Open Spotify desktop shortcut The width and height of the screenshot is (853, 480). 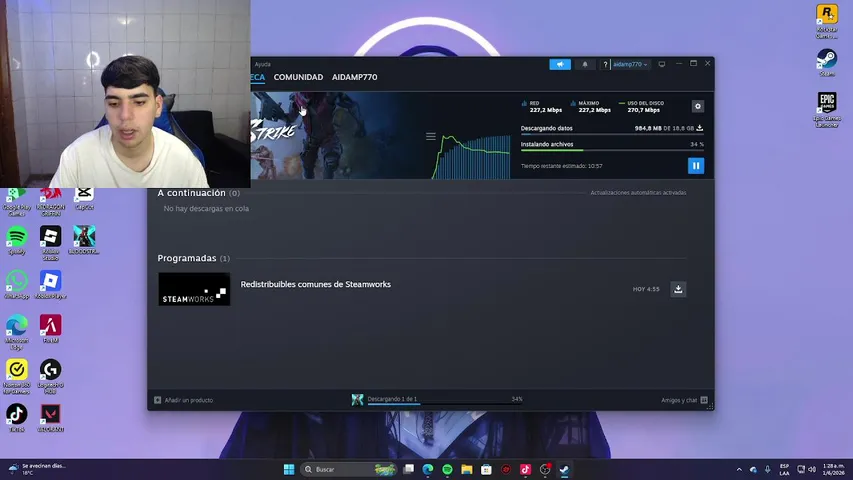pyautogui.click(x=17, y=241)
